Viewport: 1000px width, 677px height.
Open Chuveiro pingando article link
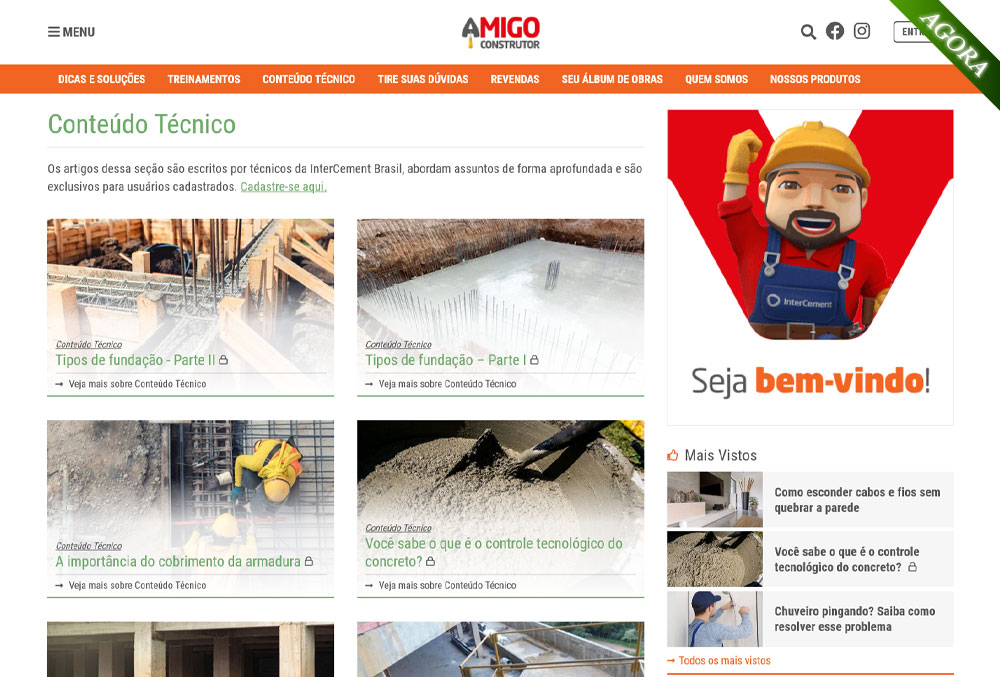[855, 618]
